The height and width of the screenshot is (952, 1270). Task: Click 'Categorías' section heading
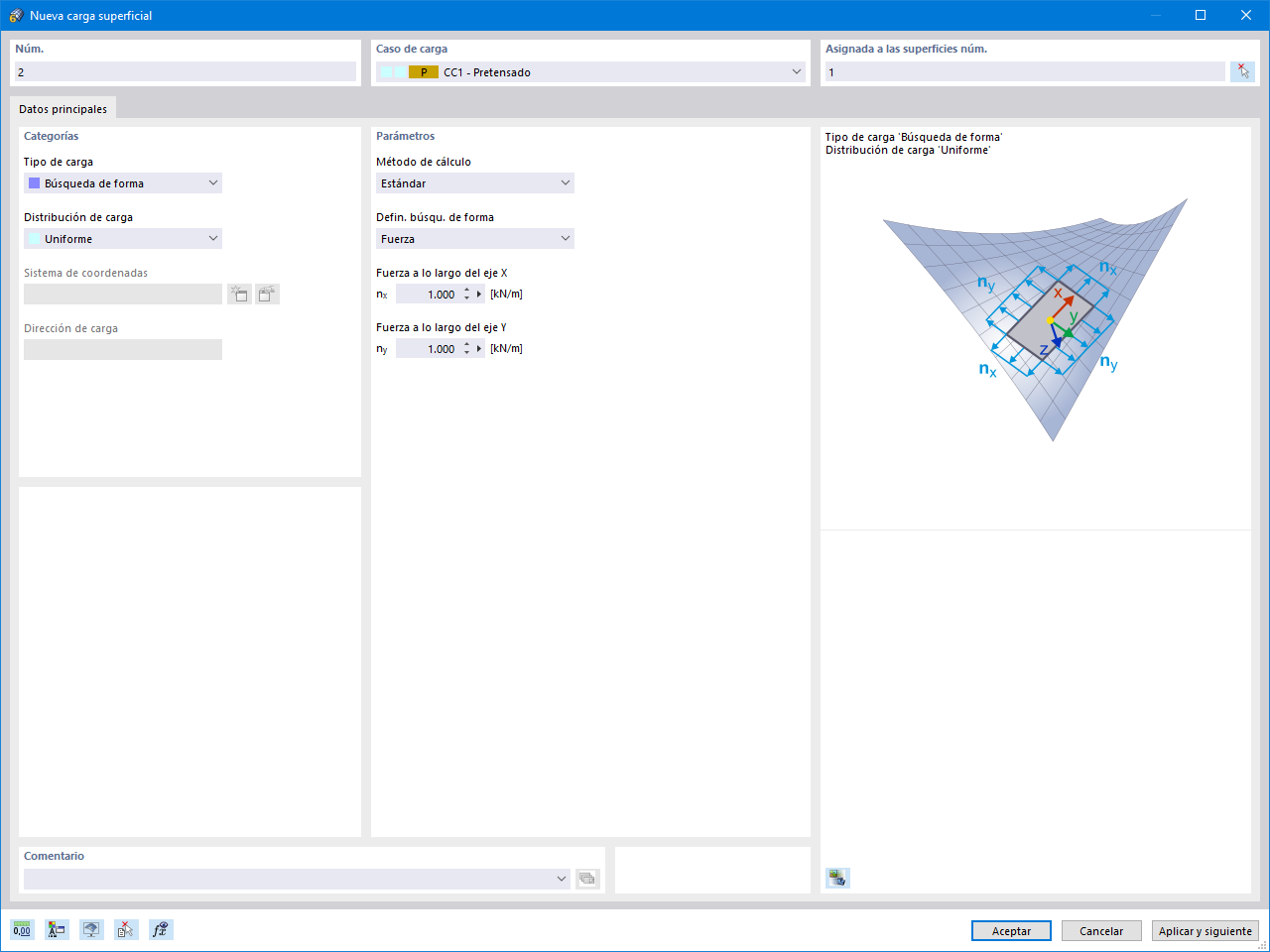pyautogui.click(x=52, y=136)
